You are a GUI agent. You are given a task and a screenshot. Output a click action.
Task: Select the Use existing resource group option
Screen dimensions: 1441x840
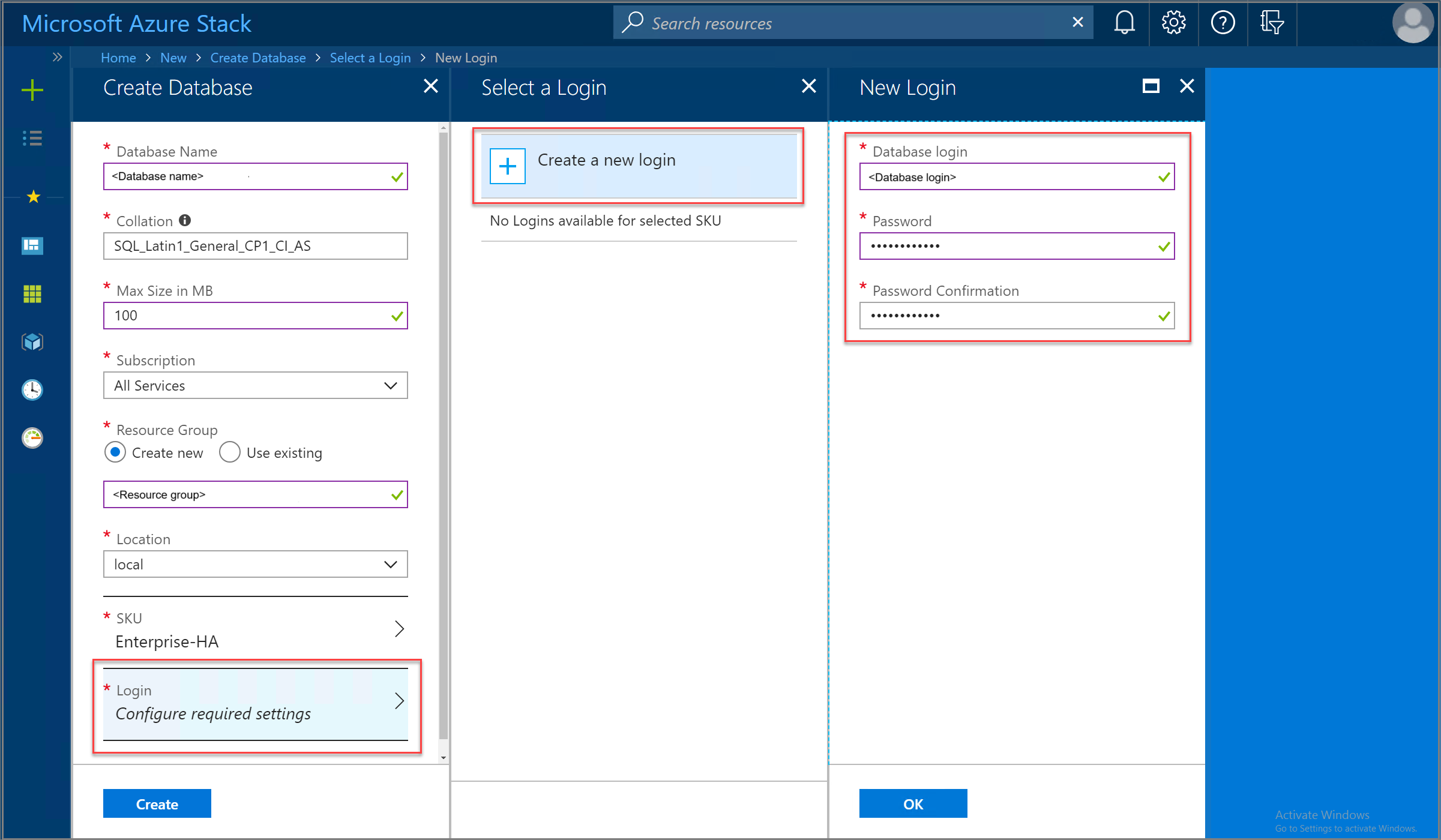tap(228, 453)
